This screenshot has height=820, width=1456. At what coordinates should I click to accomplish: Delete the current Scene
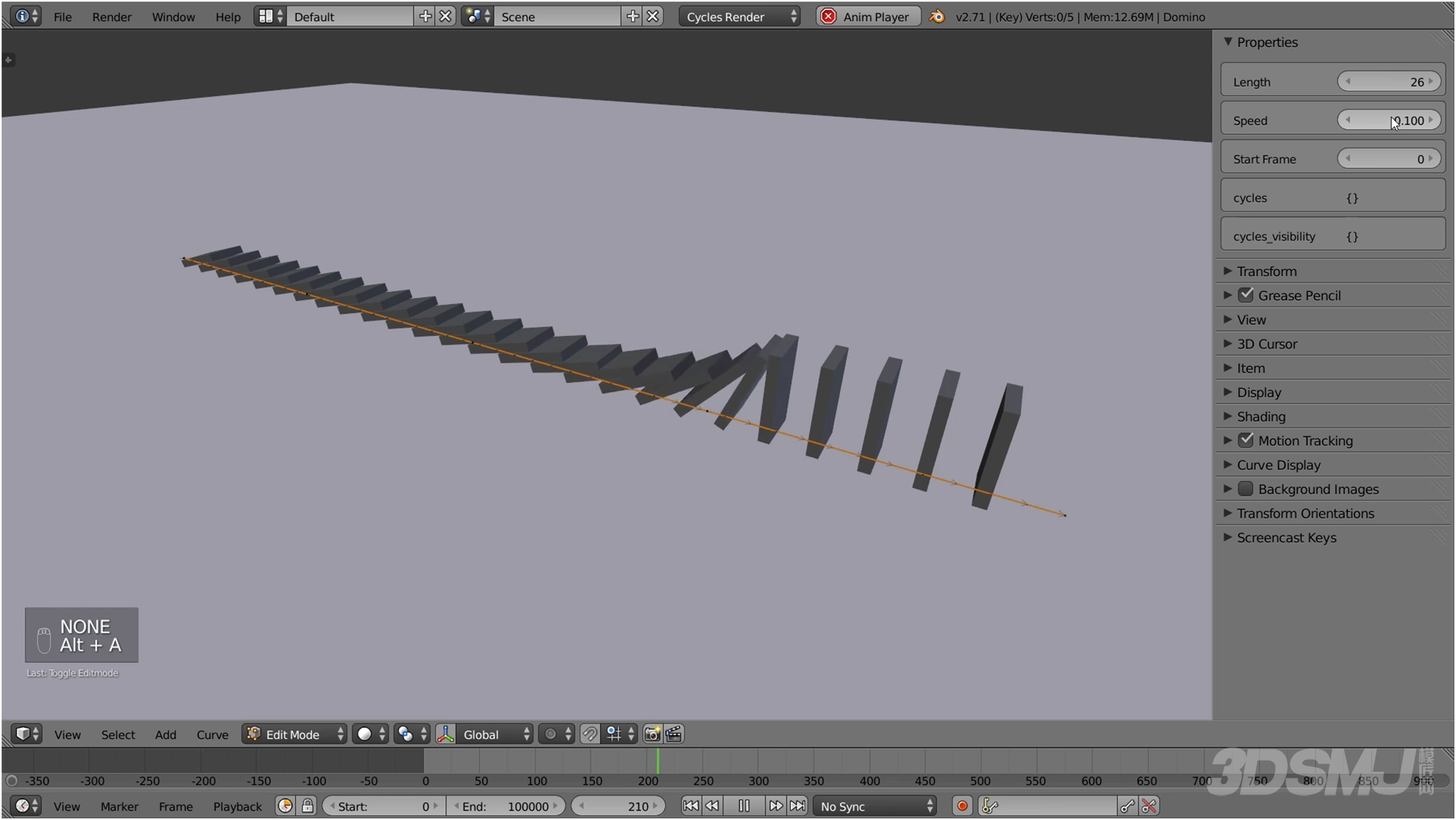point(653,16)
